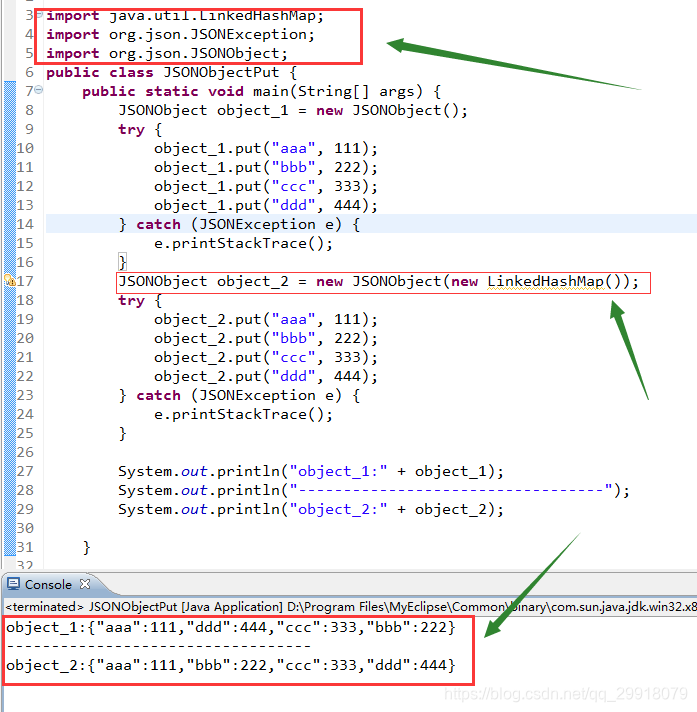Click 'JSONObject object_1 = new JSONObject();' on line 8
Image resolution: width=697 pixels, height=712 pixels.
click(292, 111)
